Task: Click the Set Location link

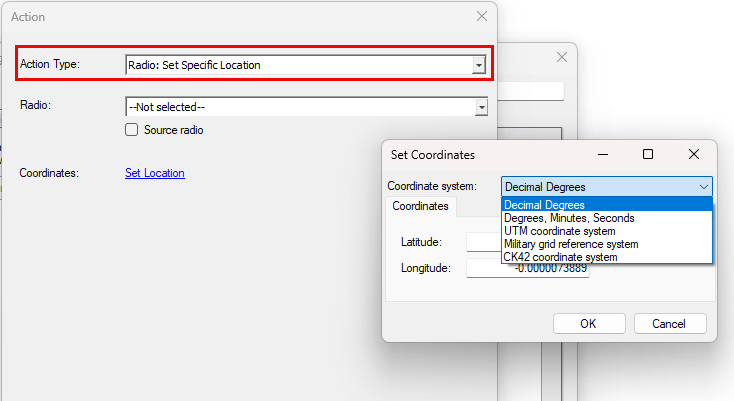Action: click(154, 173)
